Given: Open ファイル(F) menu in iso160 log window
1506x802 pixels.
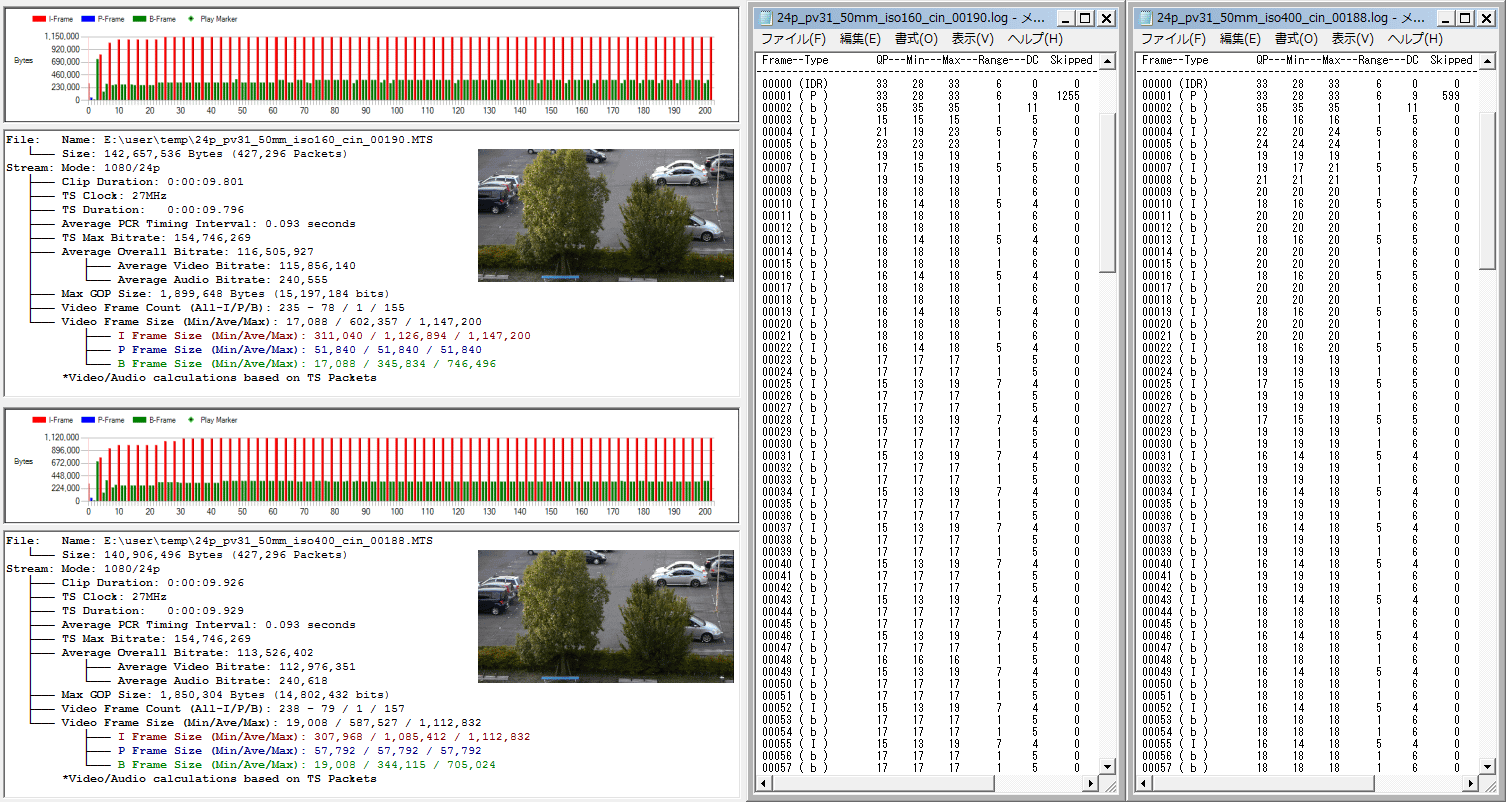Looking at the screenshot, I should (x=793, y=39).
